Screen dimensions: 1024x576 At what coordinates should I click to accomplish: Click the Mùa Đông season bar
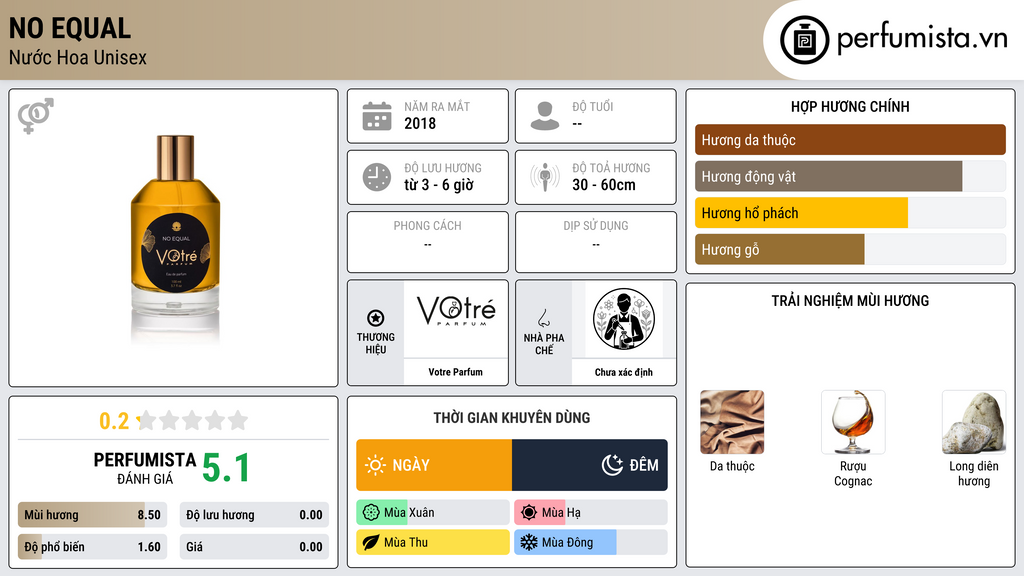[591, 543]
